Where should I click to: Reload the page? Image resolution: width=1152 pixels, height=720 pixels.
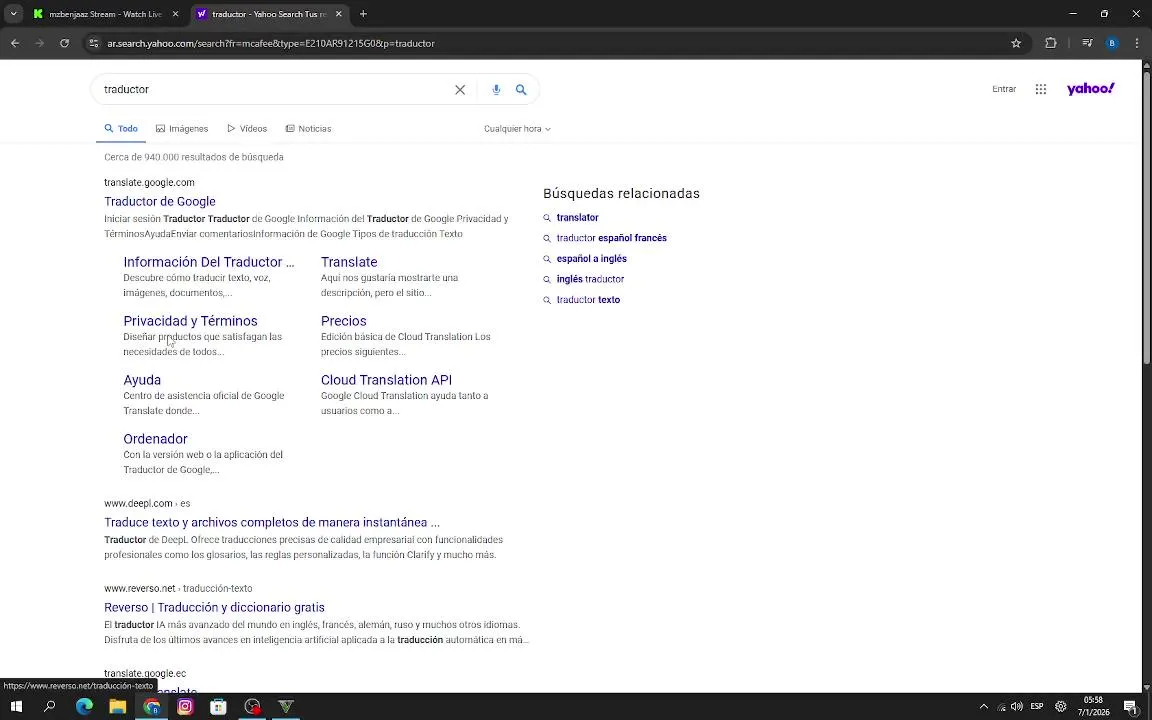65,43
